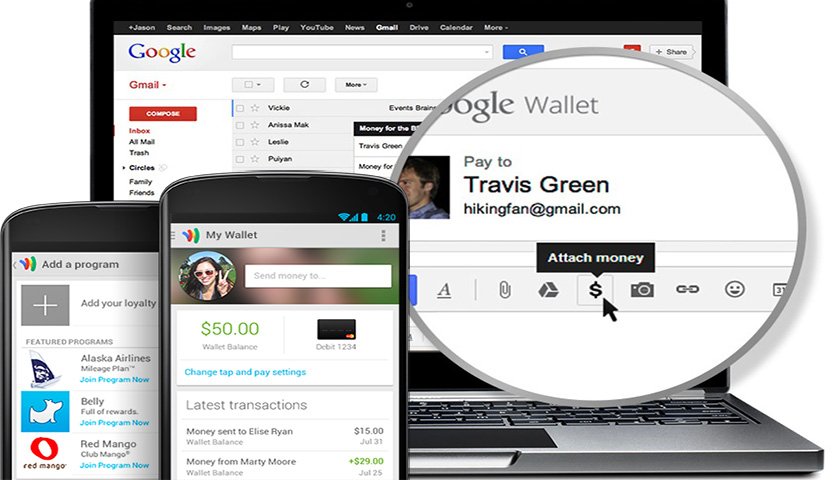Tap Change tap and pay settings
Viewport: 840px width, 480px height.
coord(245,372)
